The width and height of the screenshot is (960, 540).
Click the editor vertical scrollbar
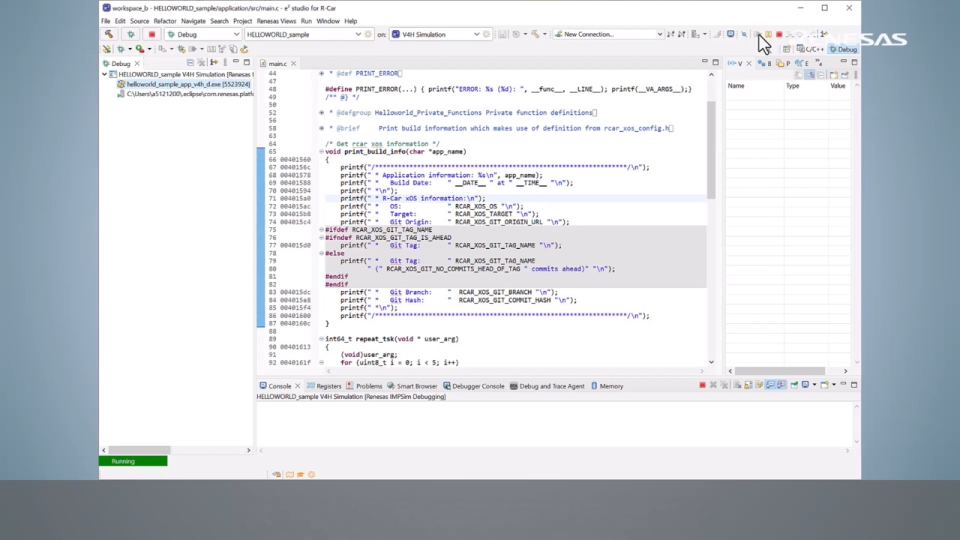pos(711,150)
